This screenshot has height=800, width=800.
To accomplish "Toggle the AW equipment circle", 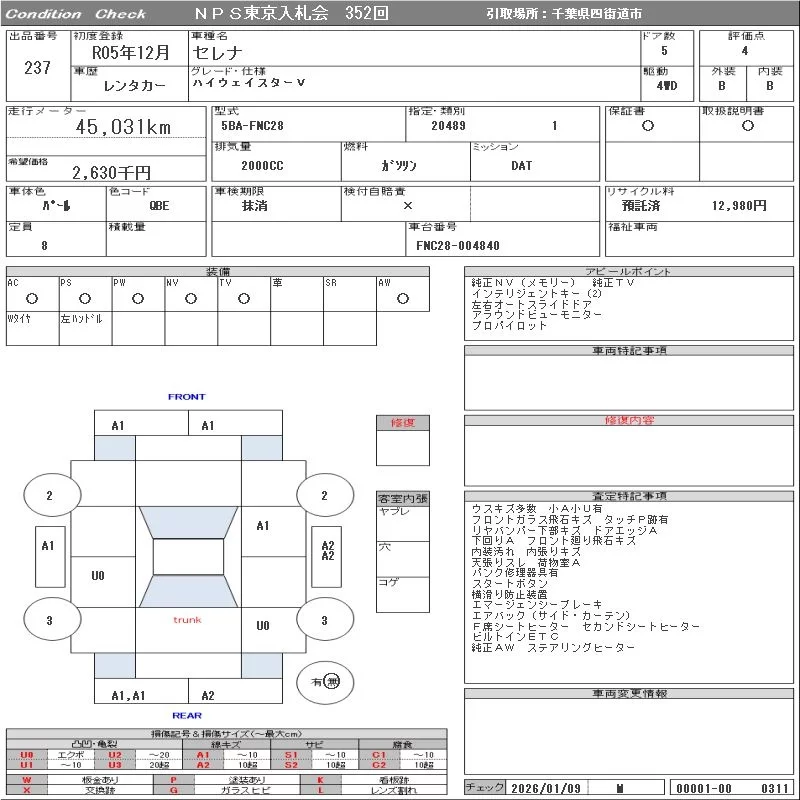I will tap(403, 298).
